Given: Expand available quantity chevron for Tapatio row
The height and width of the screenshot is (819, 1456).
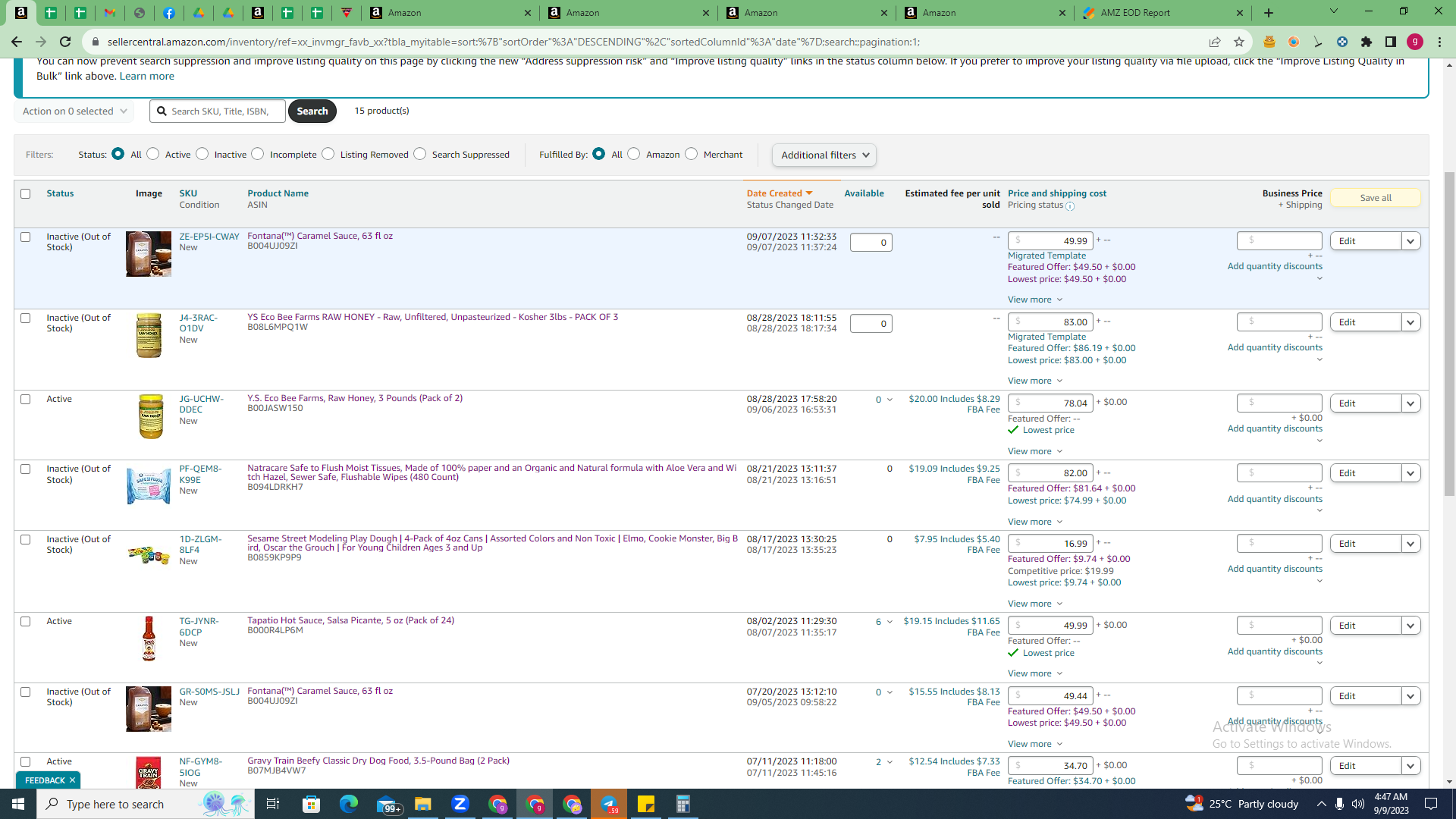Looking at the screenshot, I should (890, 622).
